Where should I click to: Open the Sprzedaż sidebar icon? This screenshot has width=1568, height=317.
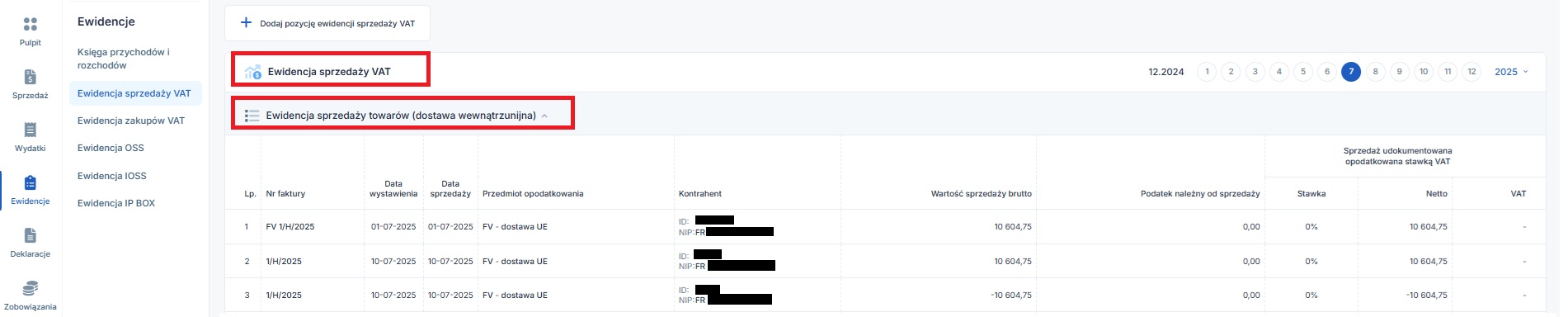pos(31,78)
